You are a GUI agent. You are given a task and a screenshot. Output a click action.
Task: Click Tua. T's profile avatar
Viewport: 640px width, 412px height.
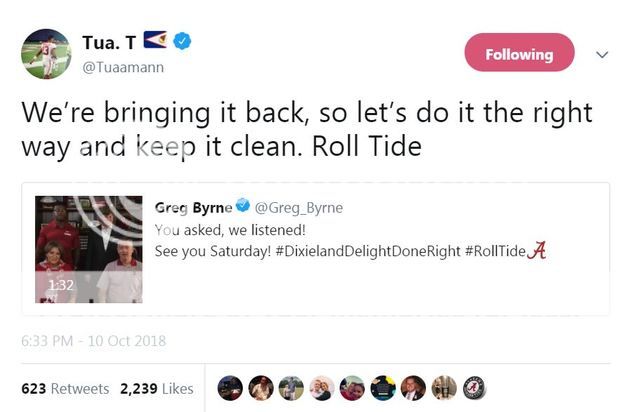(46, 54)
